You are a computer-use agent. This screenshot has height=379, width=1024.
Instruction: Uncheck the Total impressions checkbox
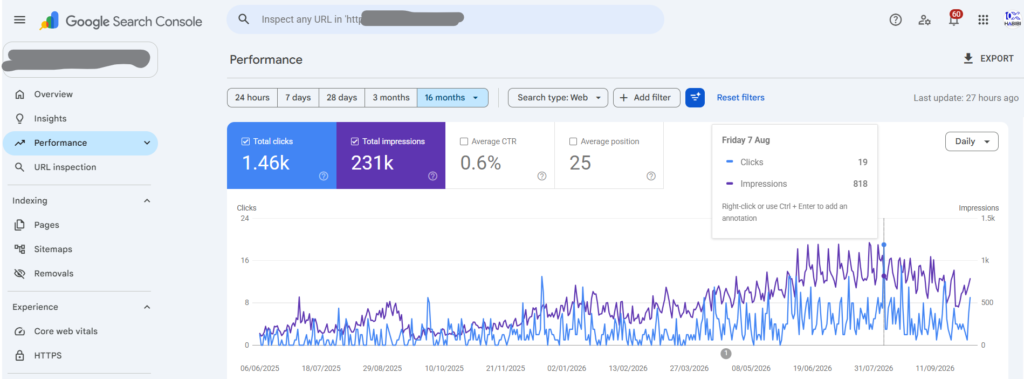tap(355, 141)
